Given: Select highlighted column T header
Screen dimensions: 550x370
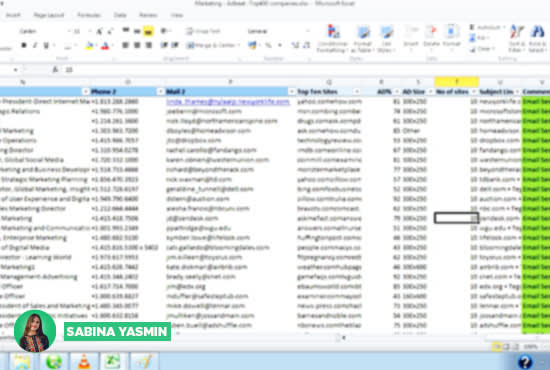Looking at the screenshot, I should [457, 82].
